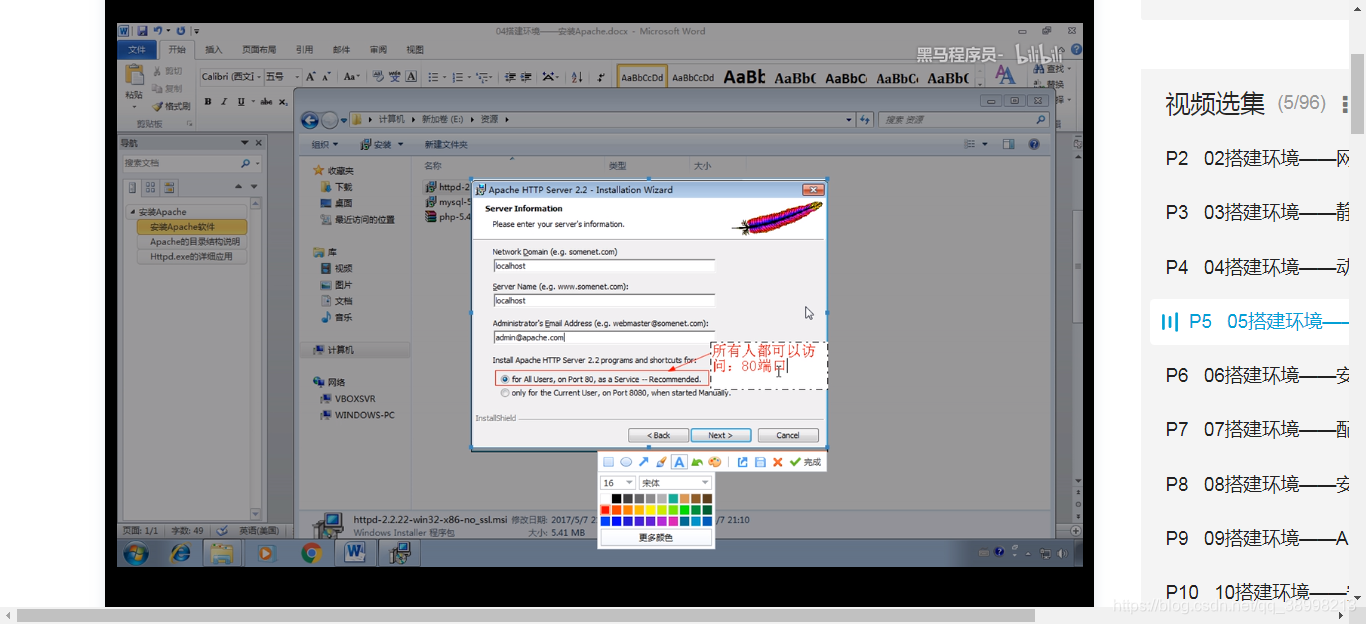Open the 文件 tab in Word
This screenshot has width=1366, height=624.
pos(137,49)
